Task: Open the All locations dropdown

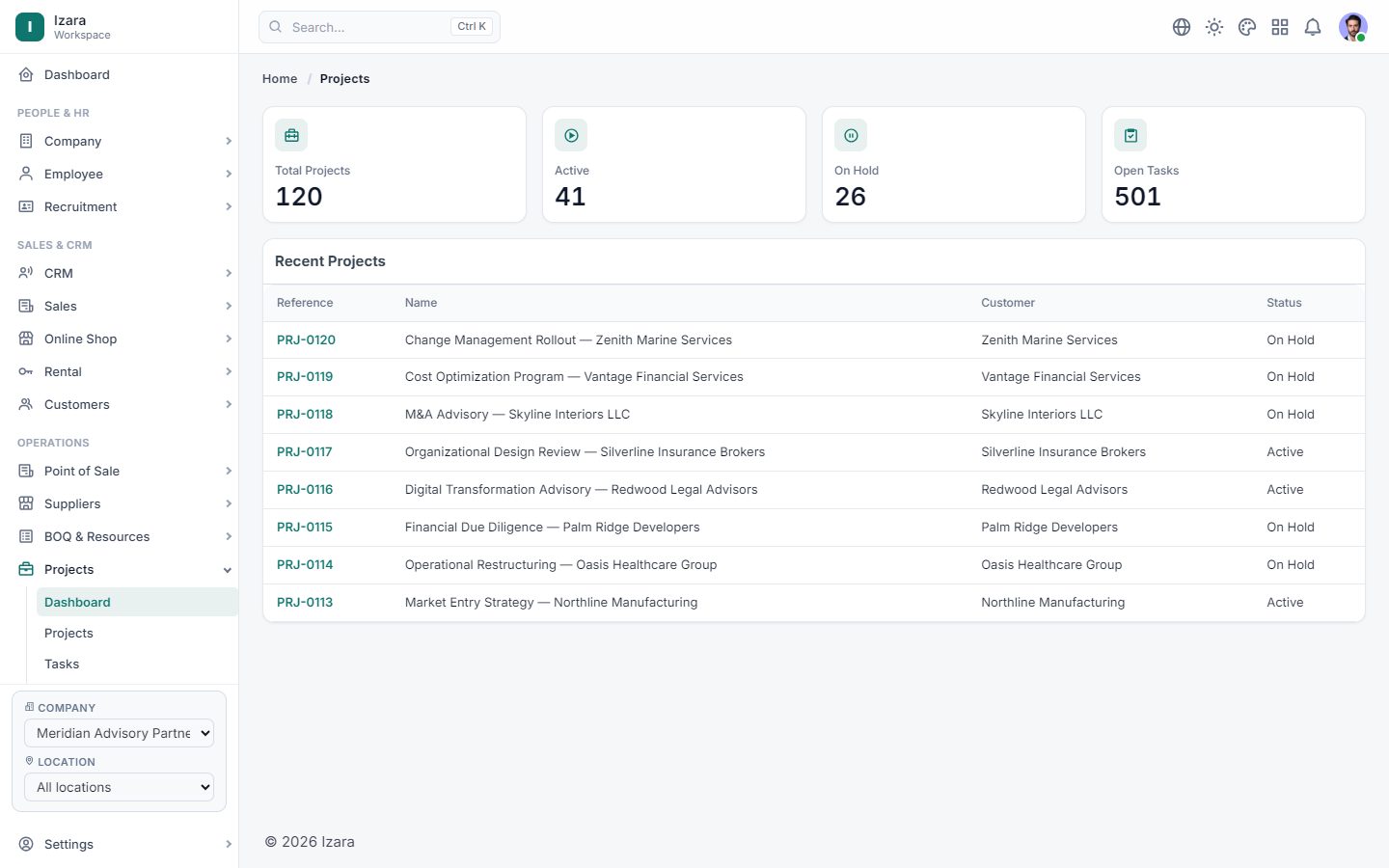Action: pos(119,787)
